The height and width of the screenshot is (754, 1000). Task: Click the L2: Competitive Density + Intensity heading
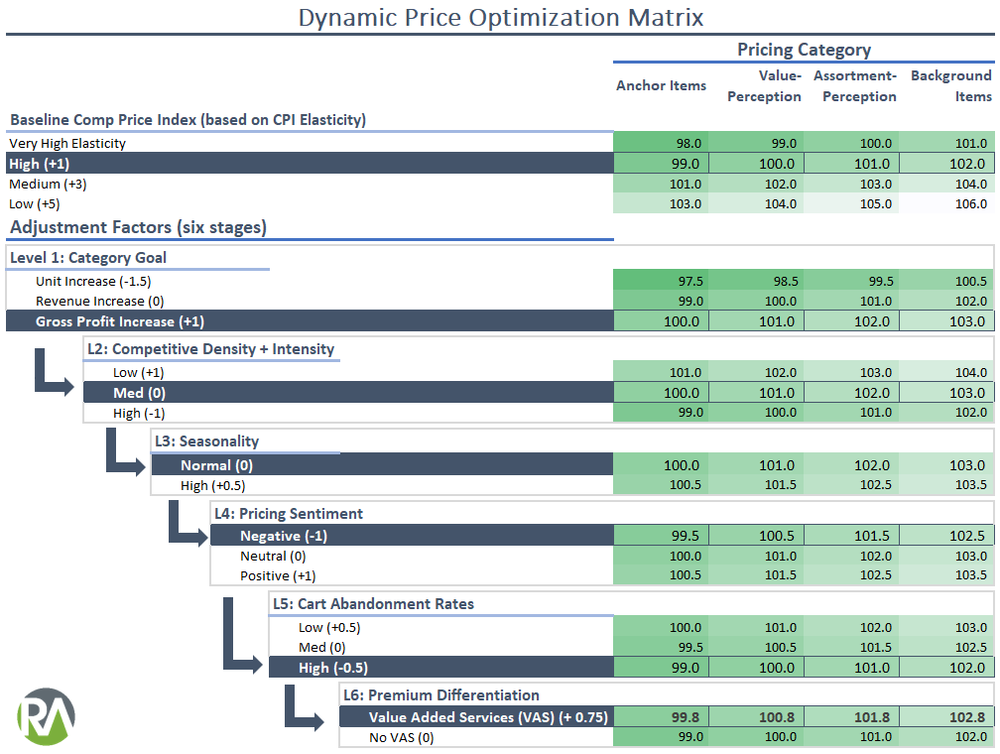(210, 349)
